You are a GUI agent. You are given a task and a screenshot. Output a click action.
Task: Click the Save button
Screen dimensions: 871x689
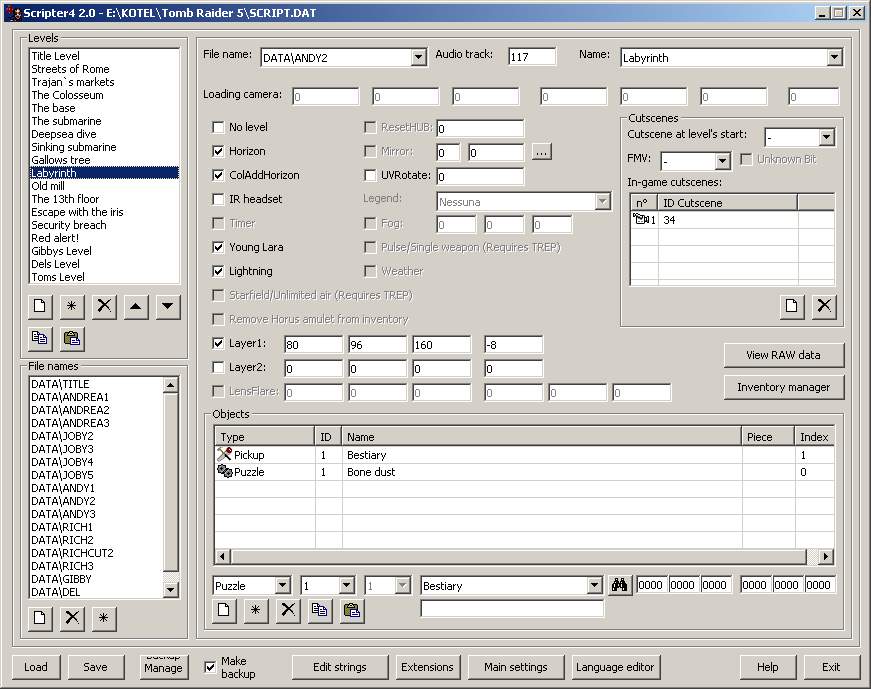[96, 667]
